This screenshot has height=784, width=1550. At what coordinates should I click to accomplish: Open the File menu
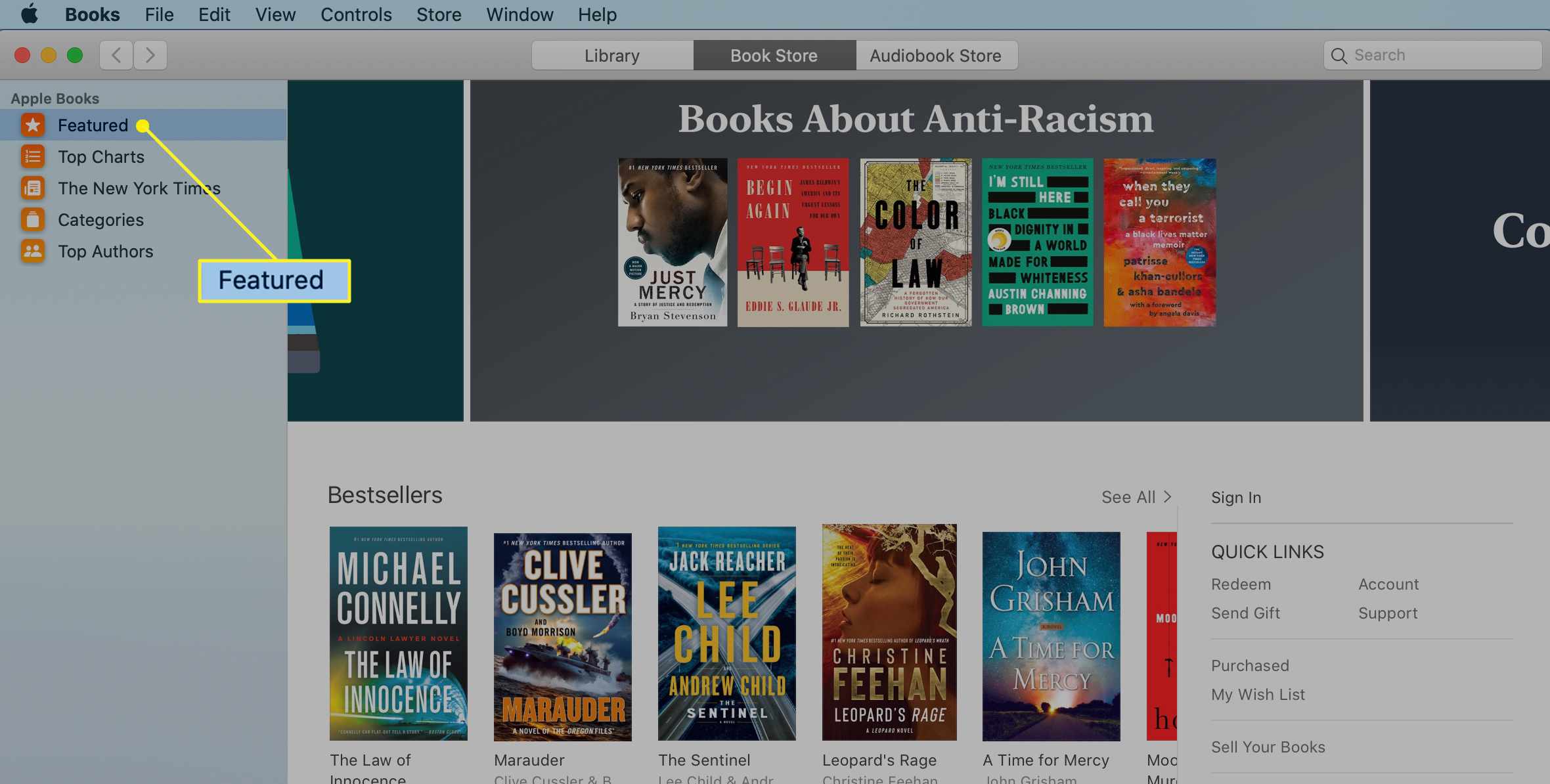click(x=159, y=14)
